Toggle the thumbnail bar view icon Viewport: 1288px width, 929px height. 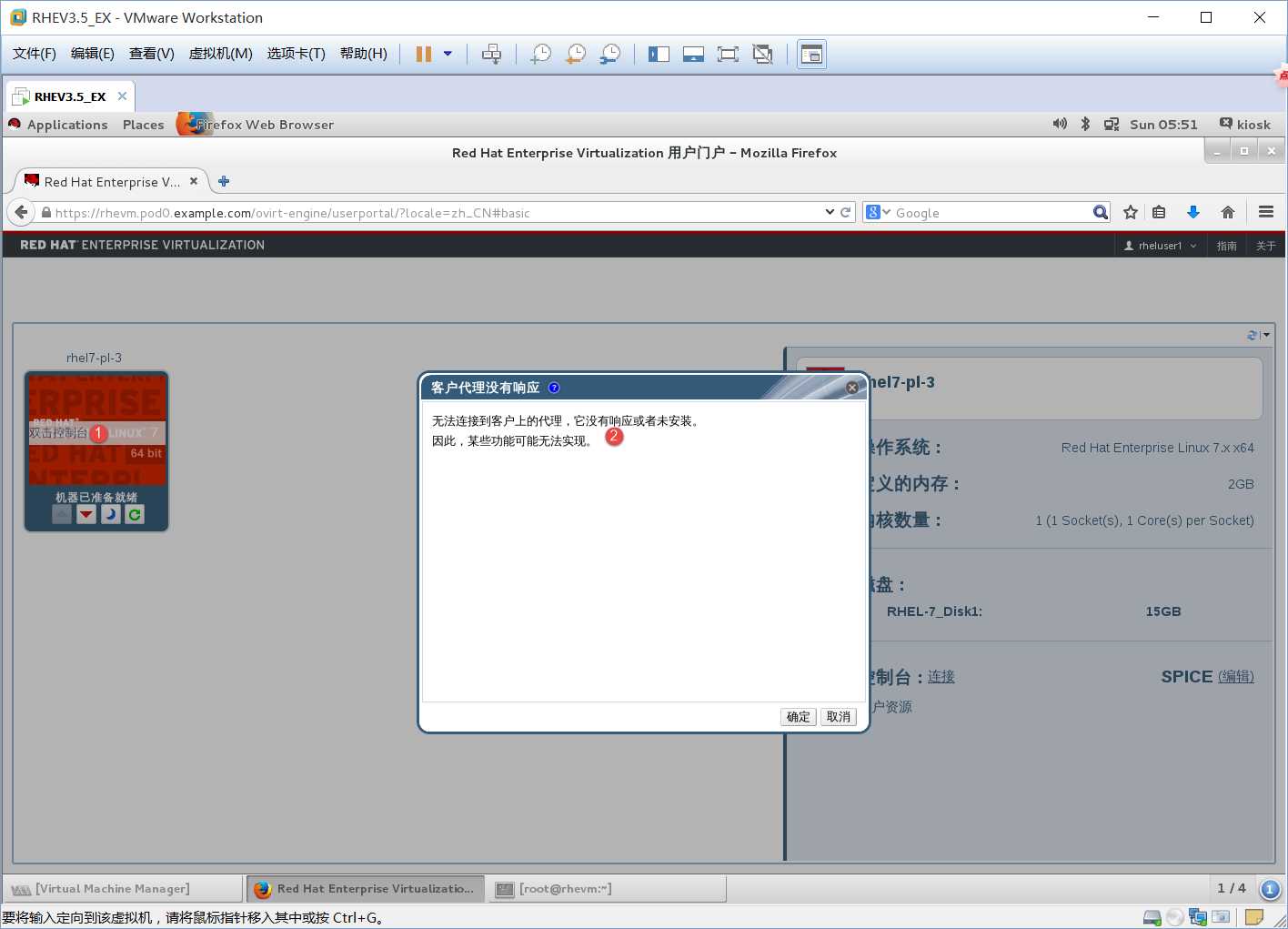pos(693,54)
